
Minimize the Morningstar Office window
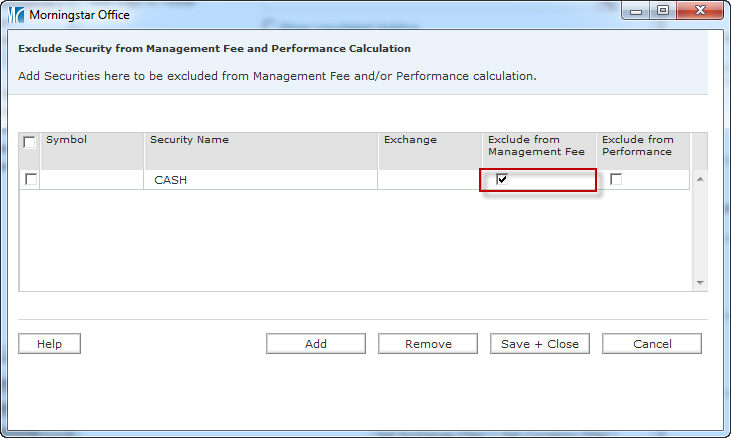(x=636, y=11)
